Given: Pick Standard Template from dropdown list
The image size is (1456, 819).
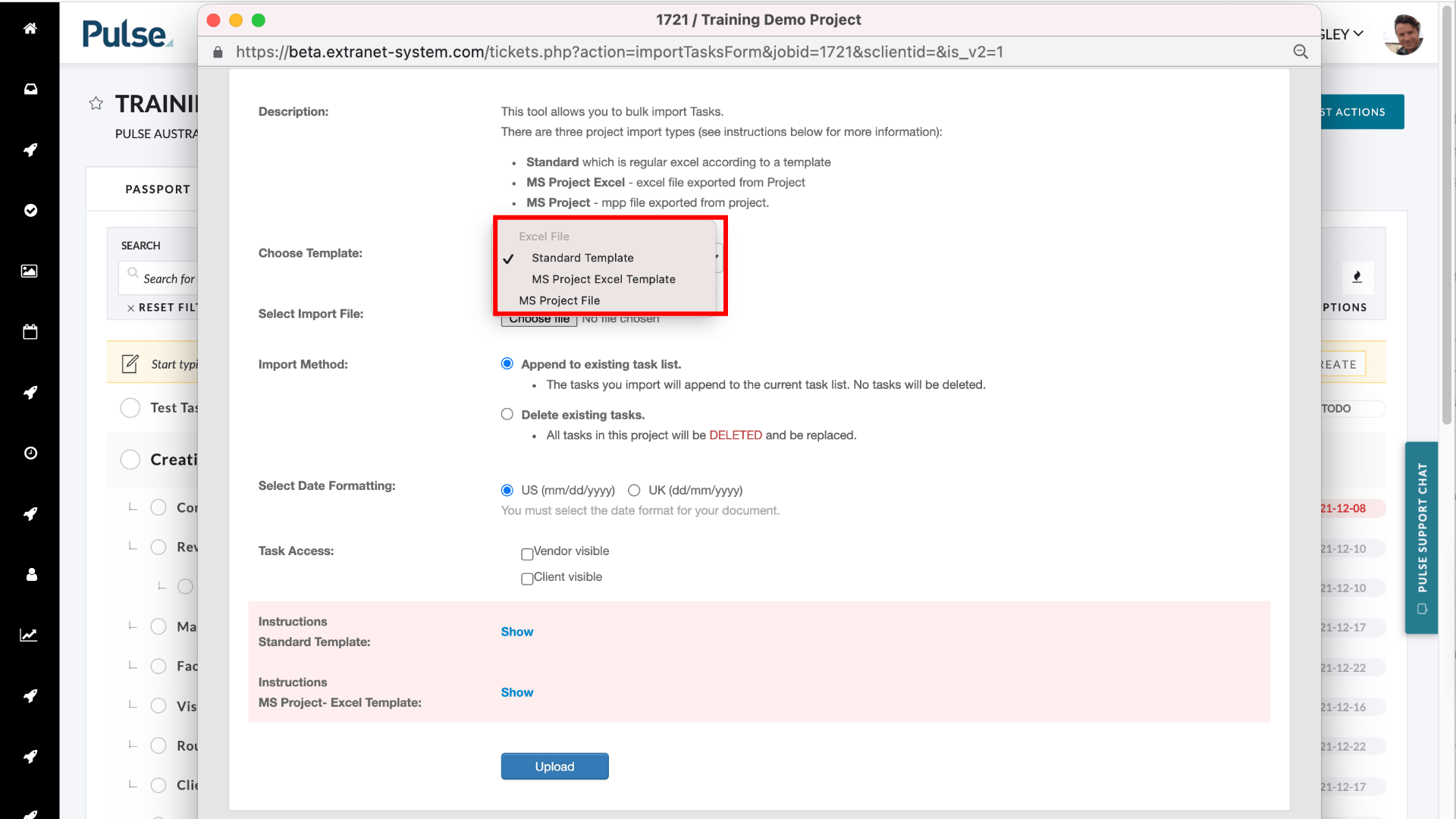Looking at the screenshot, I should [582, 258].
